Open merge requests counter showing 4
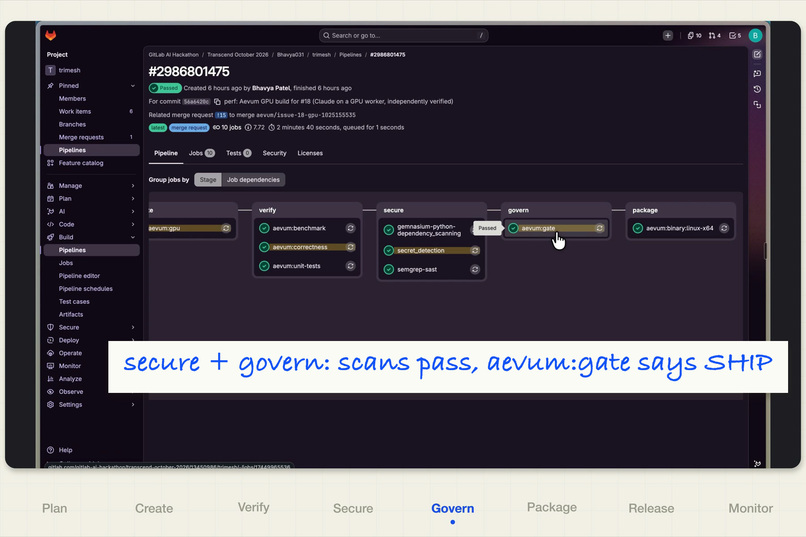This screenshot has height=537, width=806. click(x=715, y=35)
